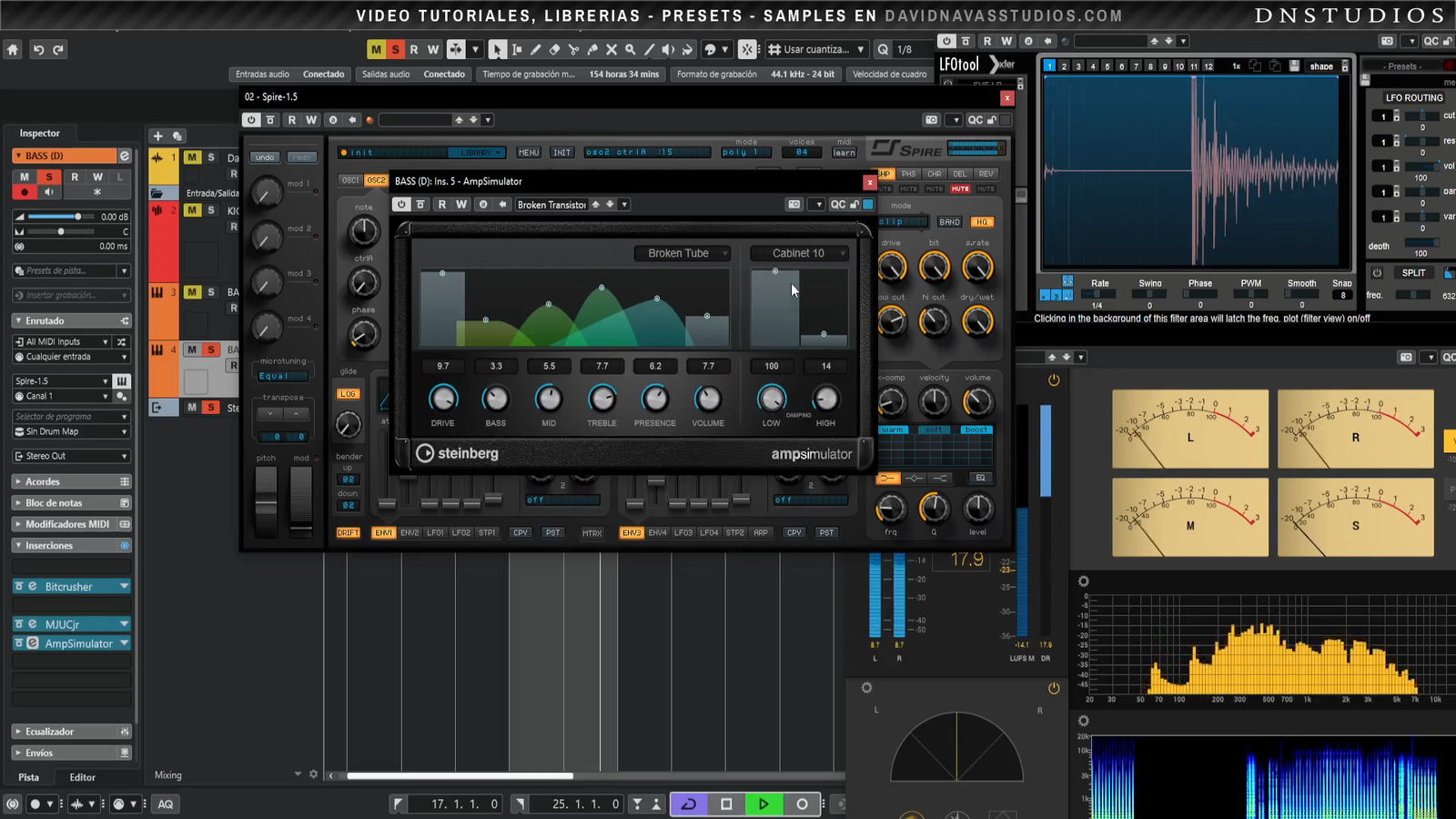Click the AQ button in transport bar

pyautogui.click(x=166, y=804)
